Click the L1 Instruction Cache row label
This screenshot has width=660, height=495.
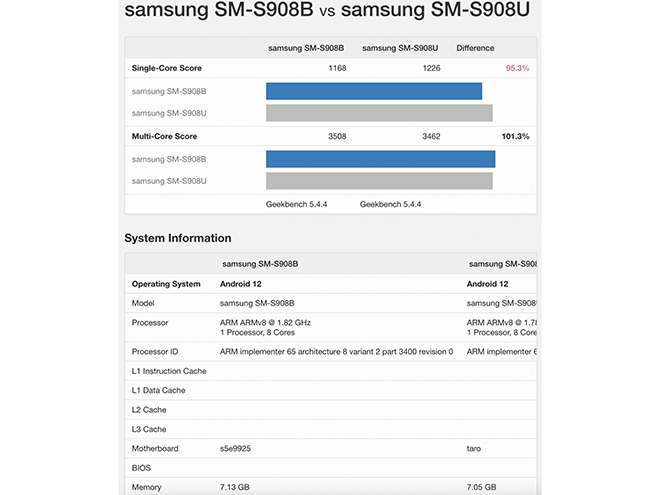point(169,371)
